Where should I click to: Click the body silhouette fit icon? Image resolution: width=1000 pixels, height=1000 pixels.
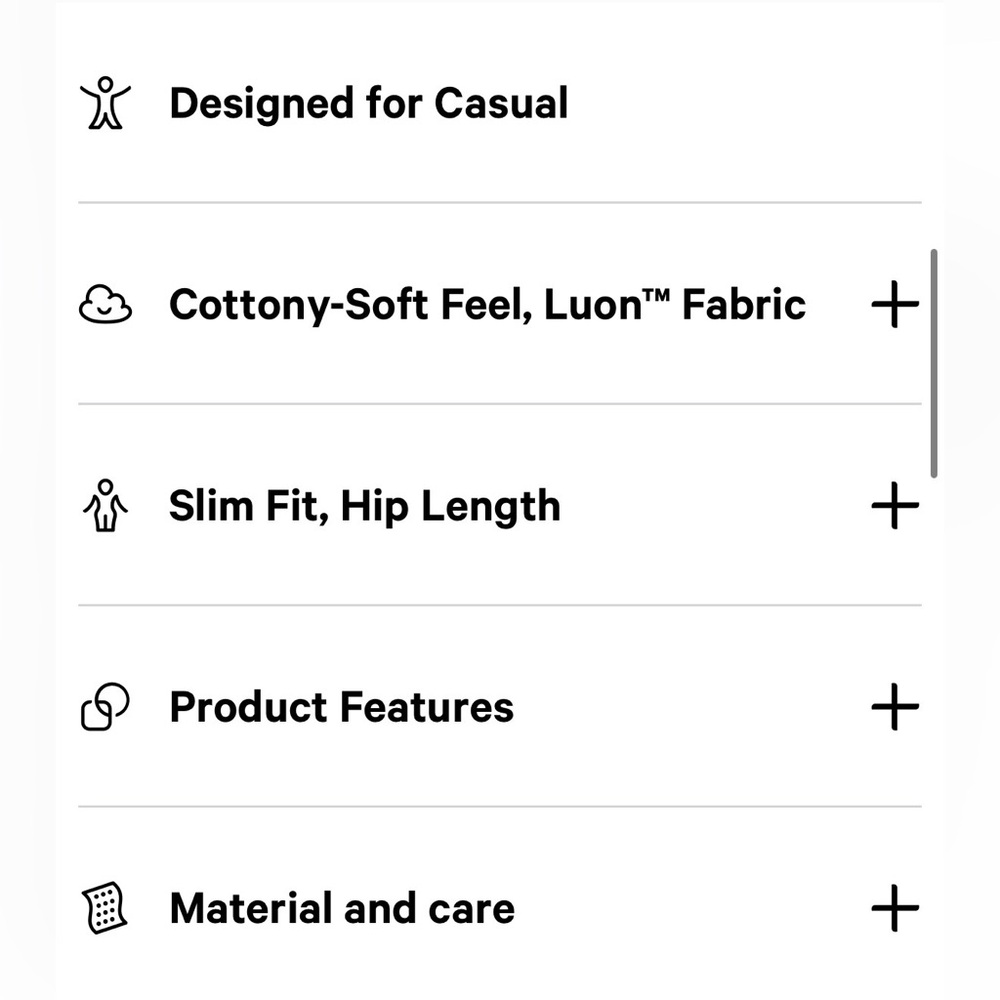point(105,506)
